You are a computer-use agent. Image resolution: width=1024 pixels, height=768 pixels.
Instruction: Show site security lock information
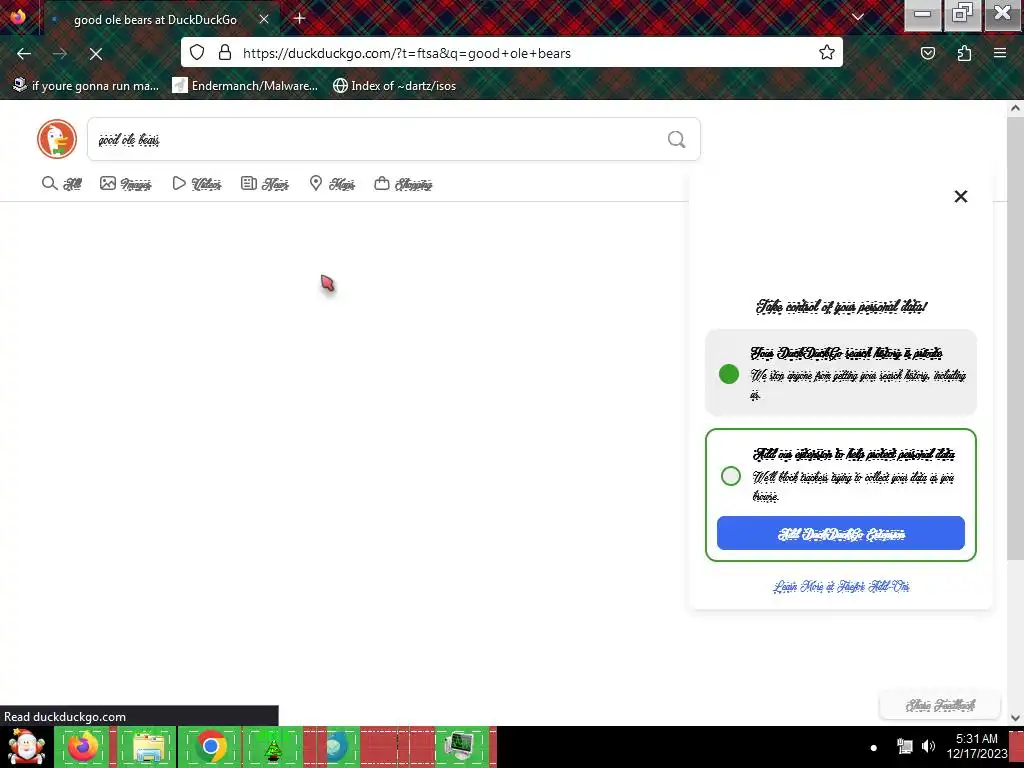[225, 52]
